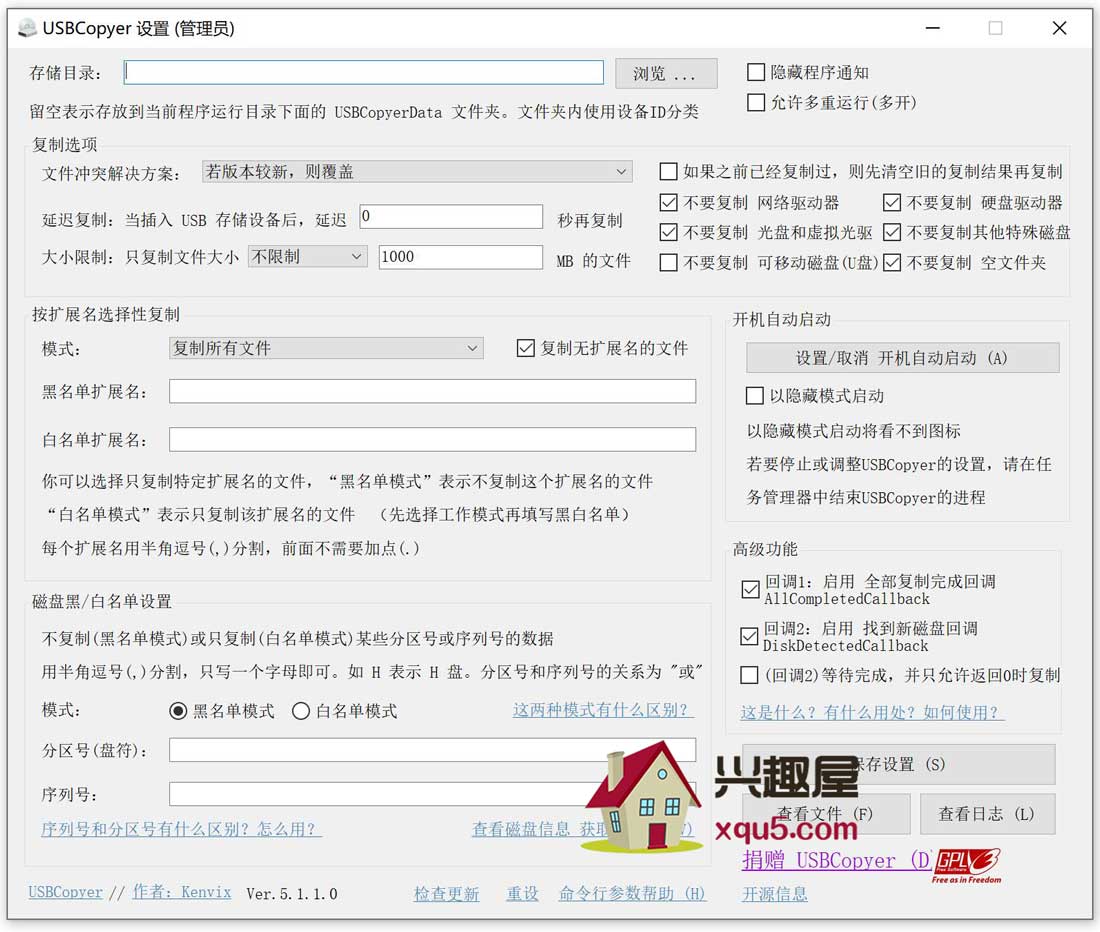The height and width of the screenshot is (932, 1100).
Task: Open 命令行参数帮助 (H) link
Action: point(632,893)
